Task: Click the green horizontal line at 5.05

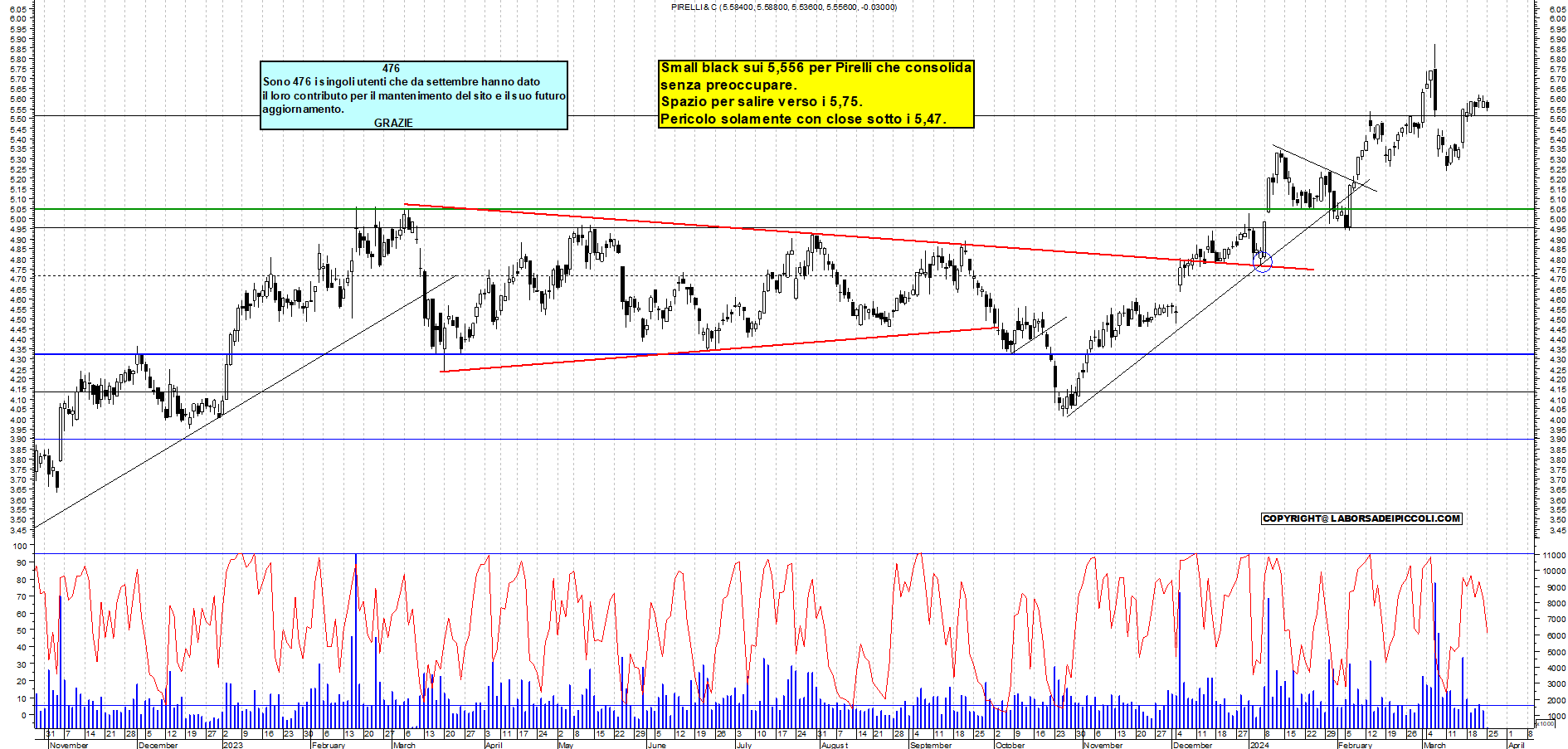Action: coord(784,209)
